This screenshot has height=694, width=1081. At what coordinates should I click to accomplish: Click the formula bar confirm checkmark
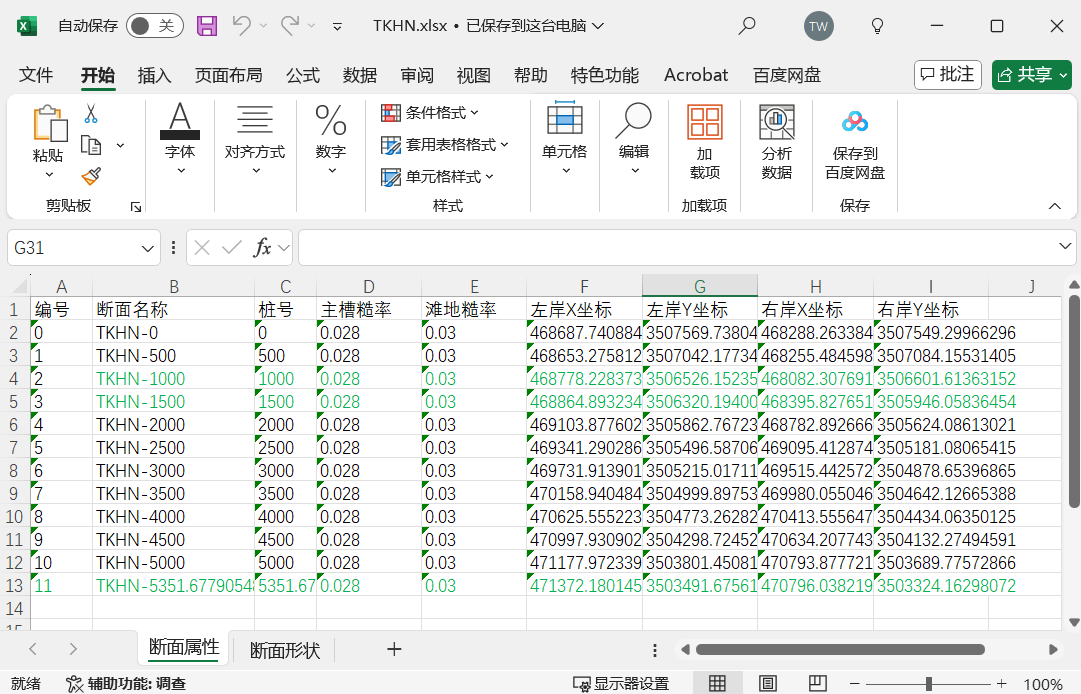[x=232, y=247]
